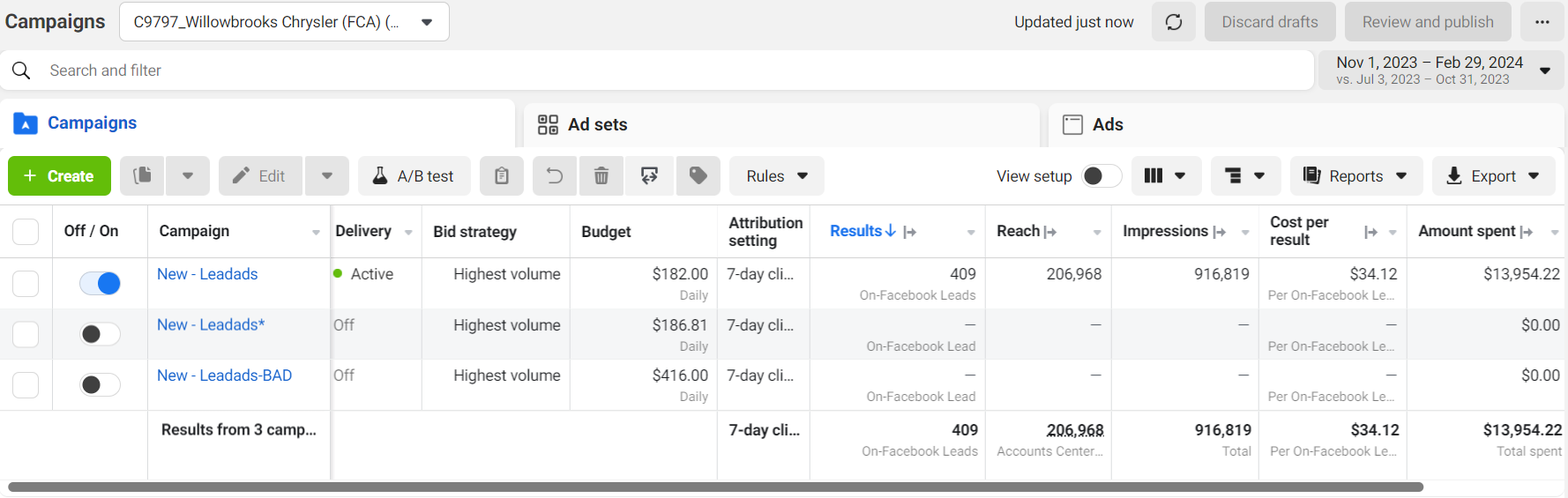The height and width of the screenshot is (498, 1568).
Task: Open the Rules dropdown menu
Action: 776,176
